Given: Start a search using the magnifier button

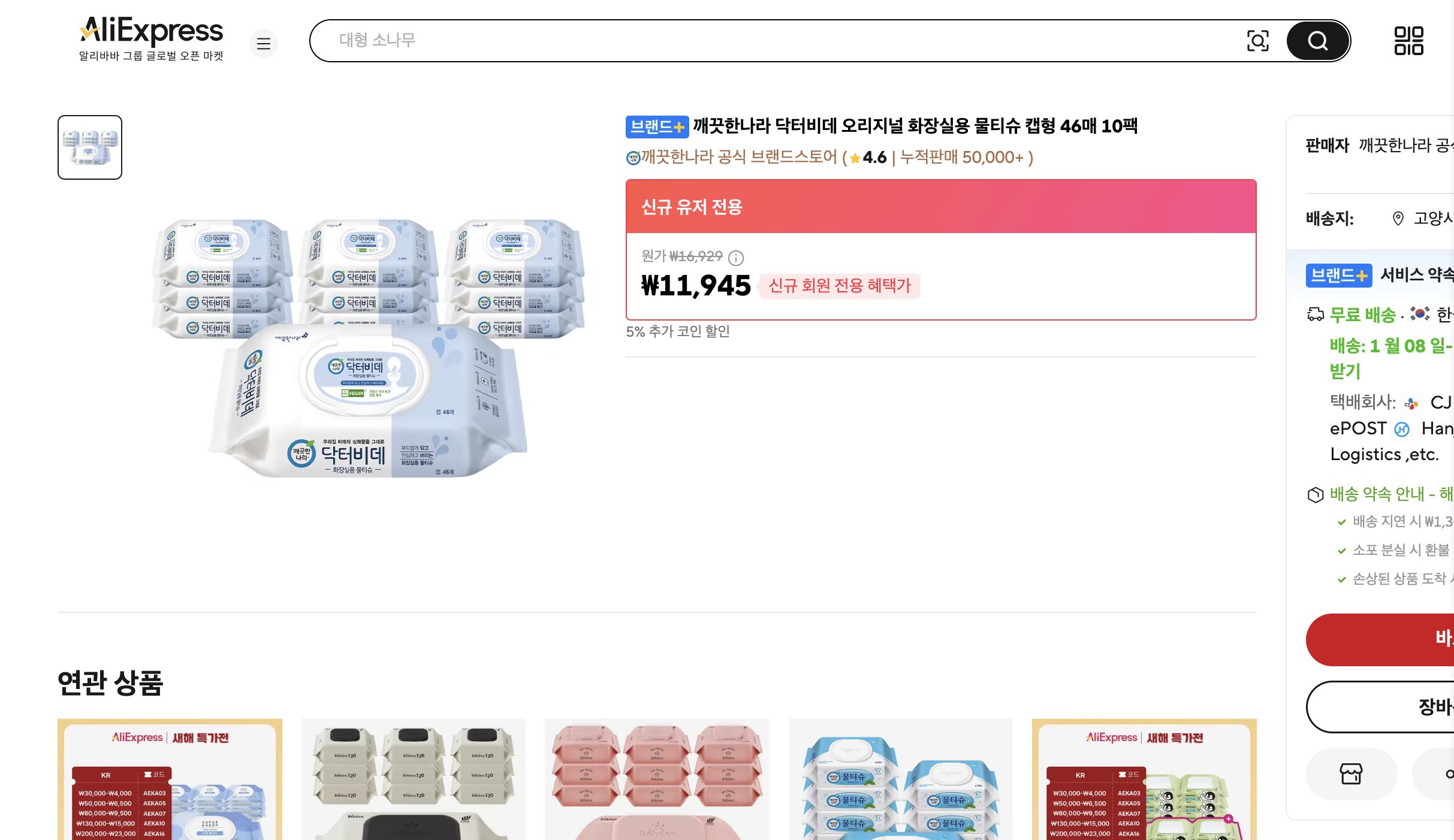Looking at the screenshot, I should pos(1317,41).
